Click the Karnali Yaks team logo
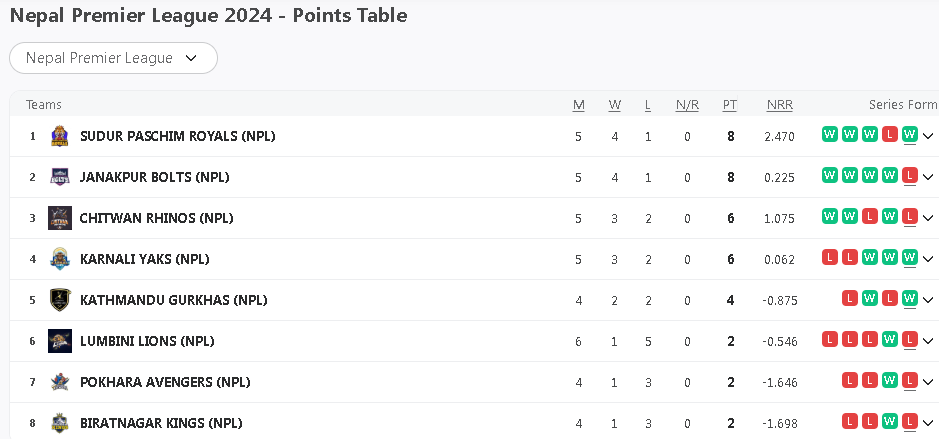939x439 pixels. pos(60,259)
